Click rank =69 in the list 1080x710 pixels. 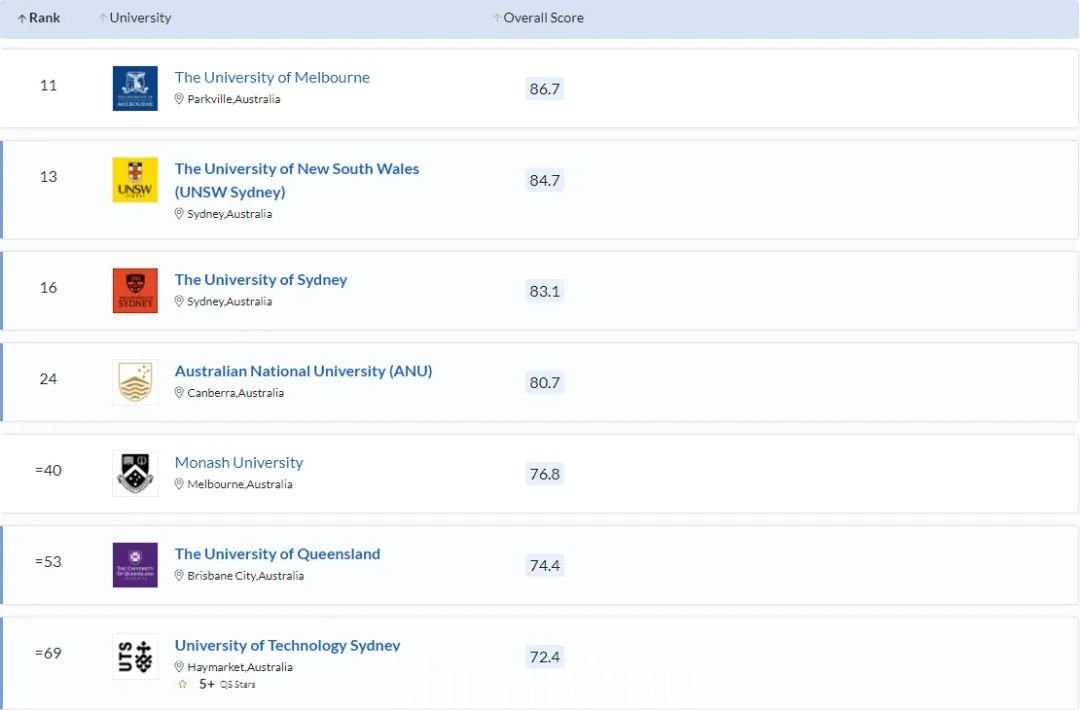[x=48, y=653]
